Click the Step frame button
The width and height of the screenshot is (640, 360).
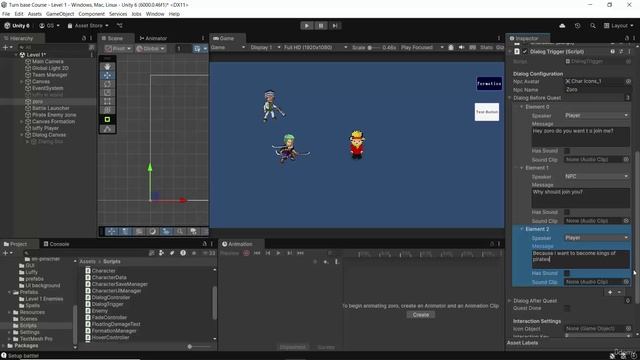tap(335, 26)
